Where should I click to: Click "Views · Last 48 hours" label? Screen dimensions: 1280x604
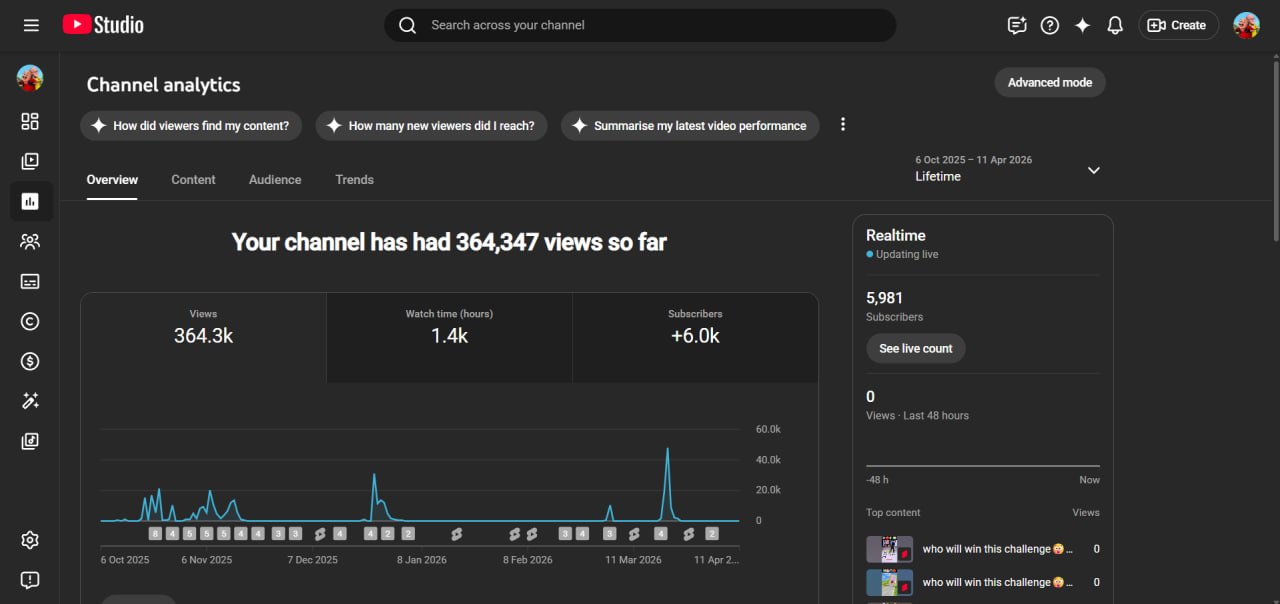coord(917,416)
